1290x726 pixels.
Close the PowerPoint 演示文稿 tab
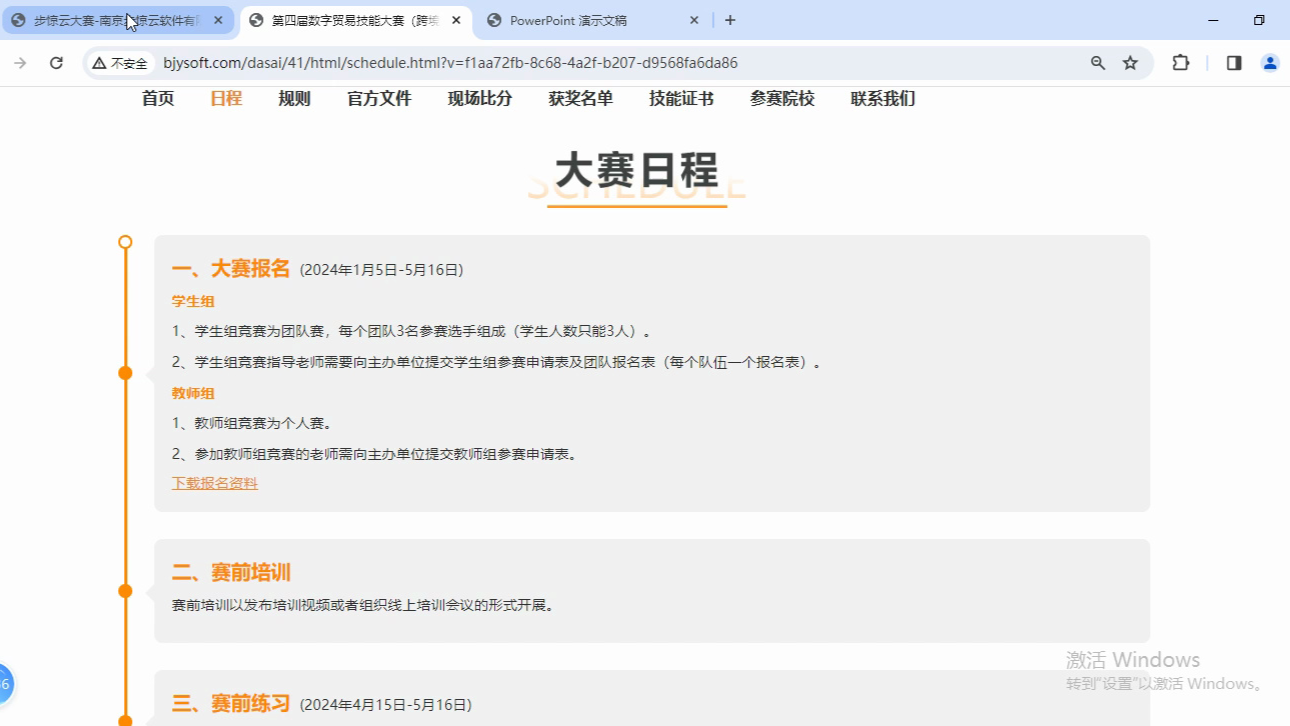coord(695,20)
